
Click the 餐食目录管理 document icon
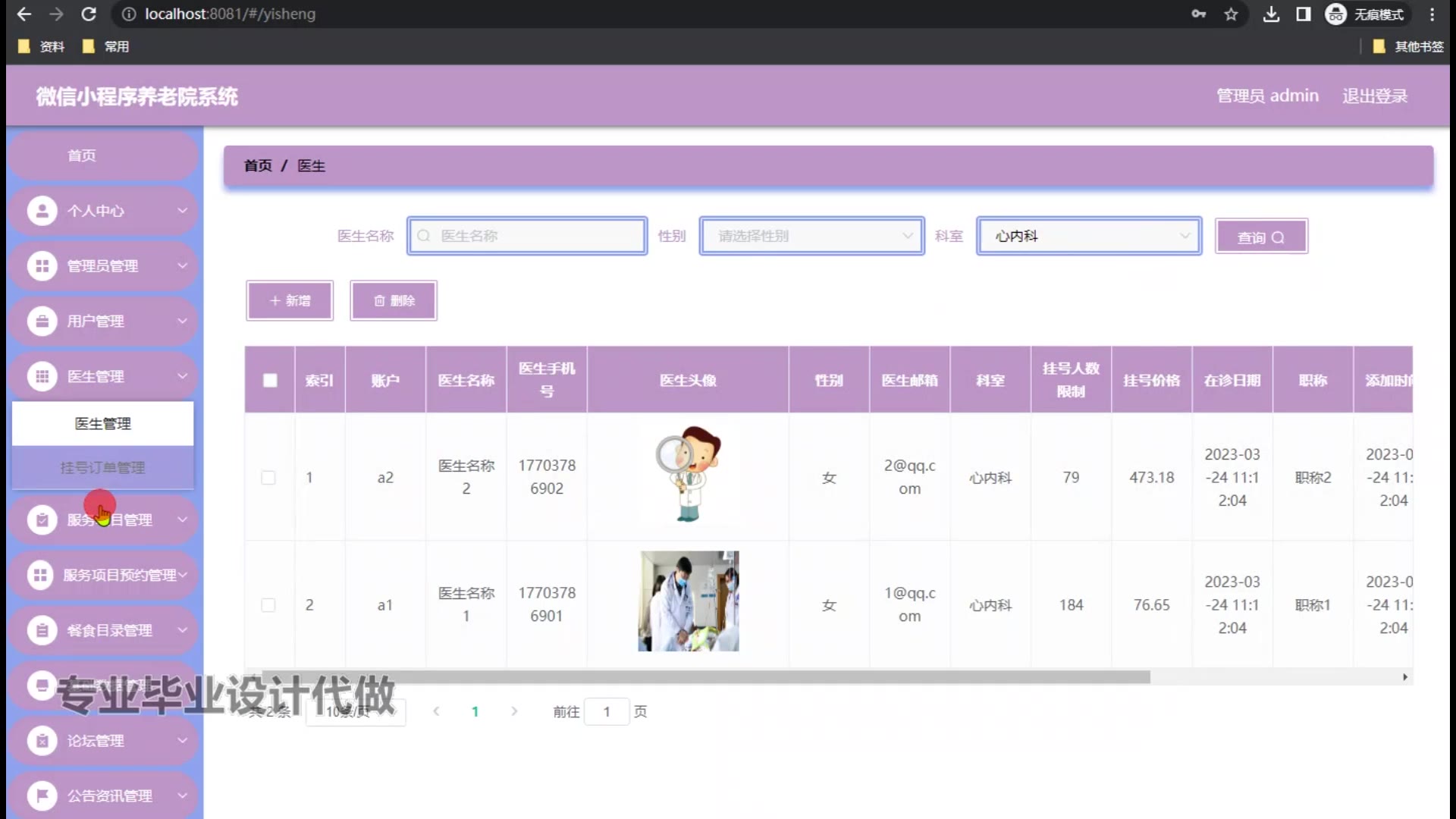[x=42, y=630]
